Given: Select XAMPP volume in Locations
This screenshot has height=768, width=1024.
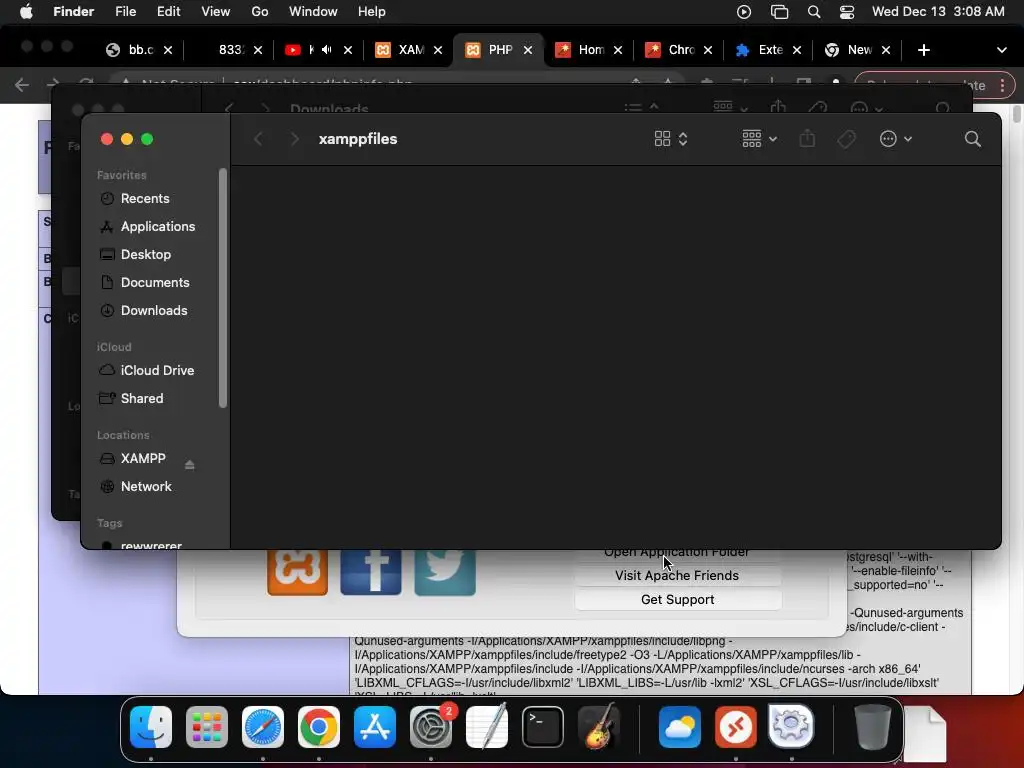Looking at the screenshot, I should click(142, 458).
